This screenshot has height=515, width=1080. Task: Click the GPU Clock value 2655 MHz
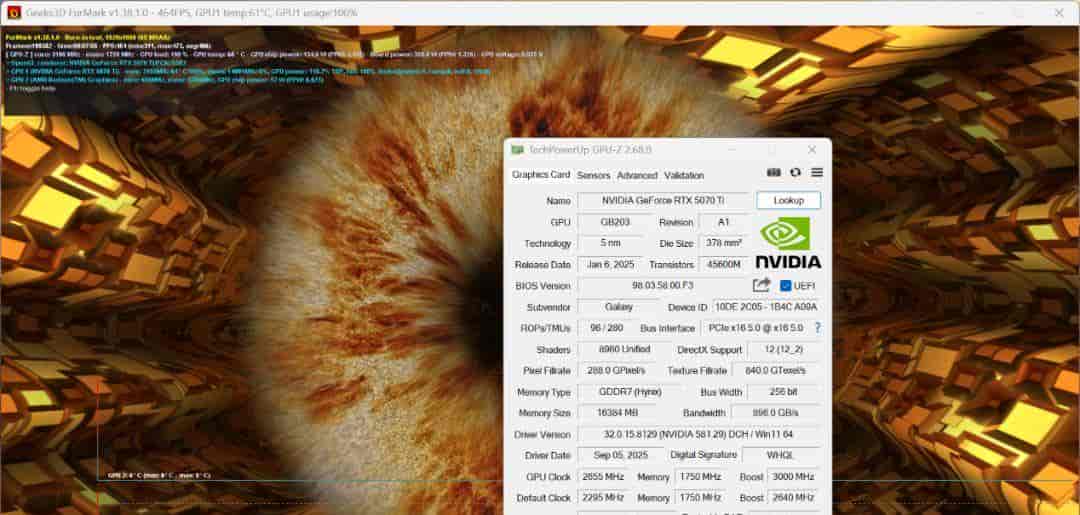[603, 476]
